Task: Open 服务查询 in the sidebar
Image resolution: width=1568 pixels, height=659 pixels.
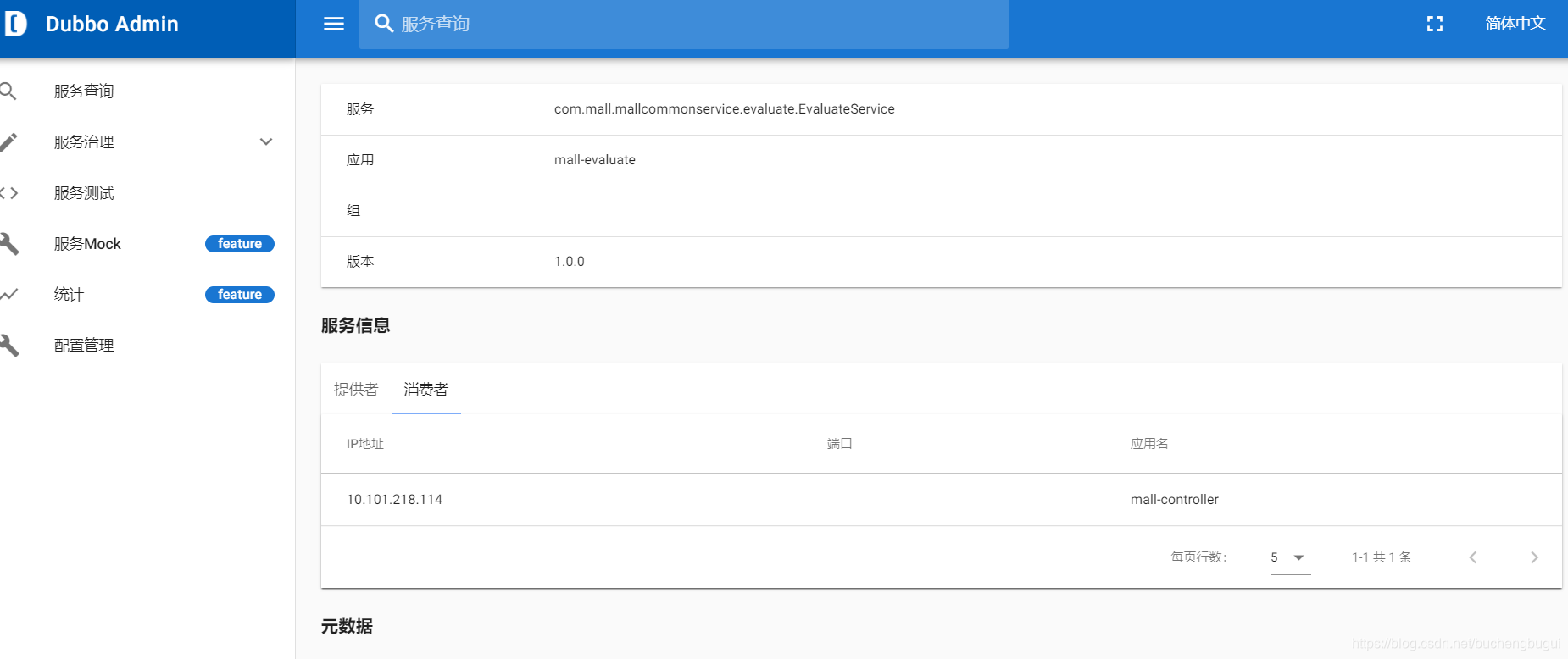Action: (84, 91)
